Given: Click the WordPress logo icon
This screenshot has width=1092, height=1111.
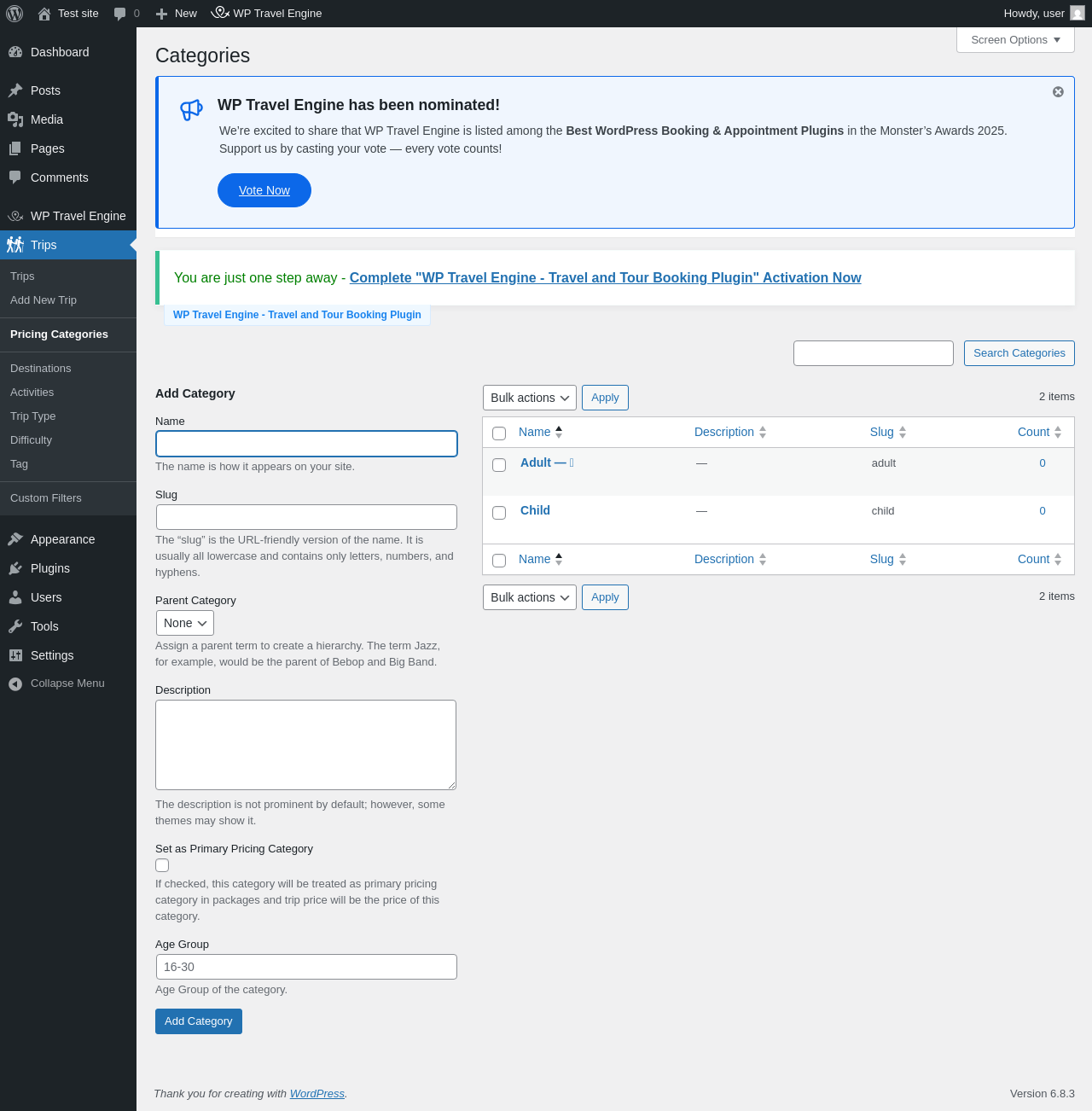Looking at the screenshot, I should (15, 14).
